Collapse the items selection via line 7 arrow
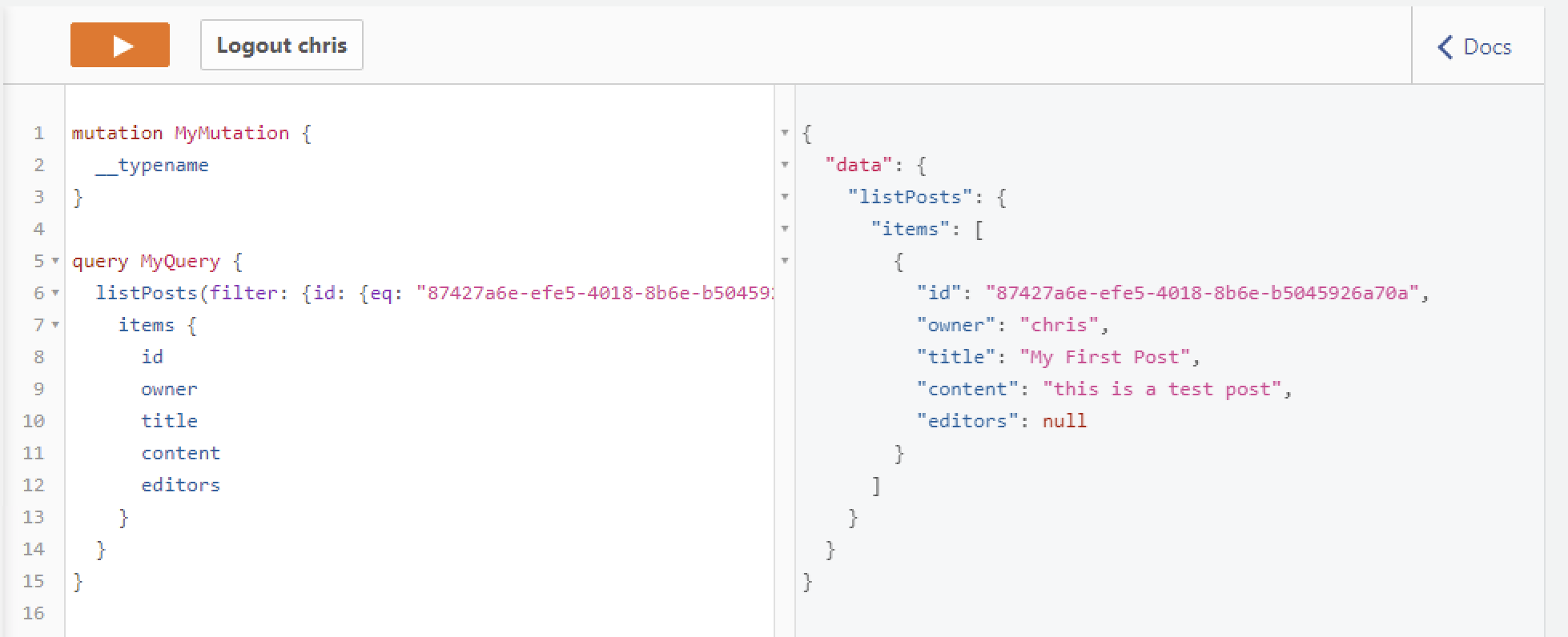 click(x=54, y=325)
